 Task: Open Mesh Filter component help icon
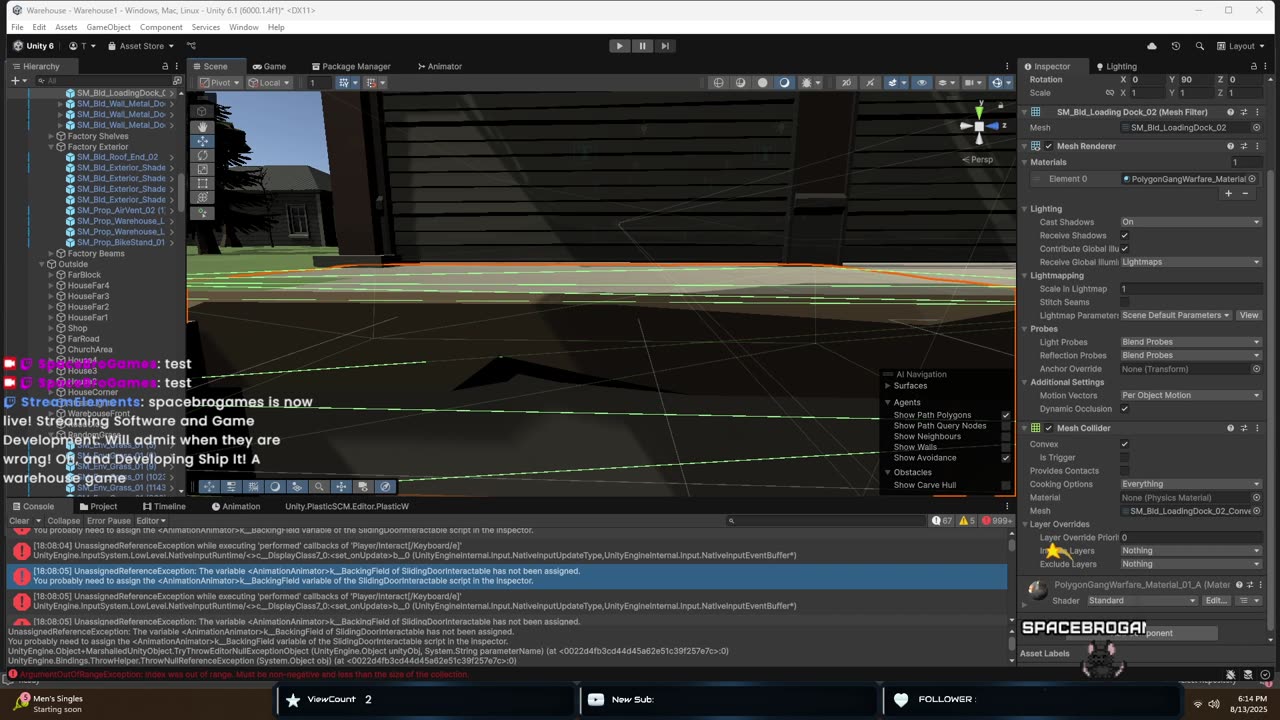pos(1230,112)
